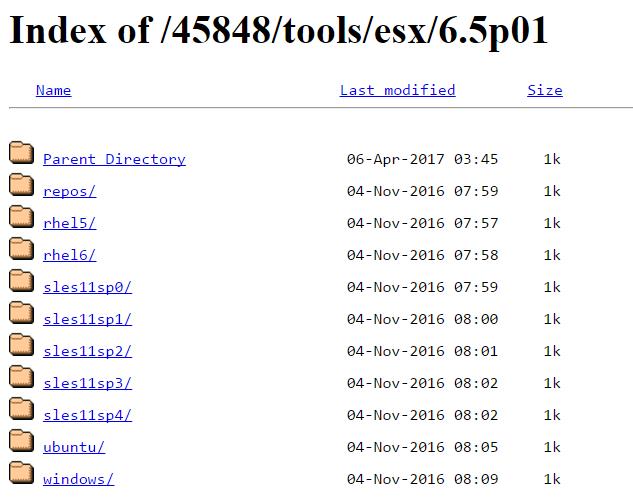Sort listing by Name column header
This screenshot has height=501, width=633.
pos(53,90)
